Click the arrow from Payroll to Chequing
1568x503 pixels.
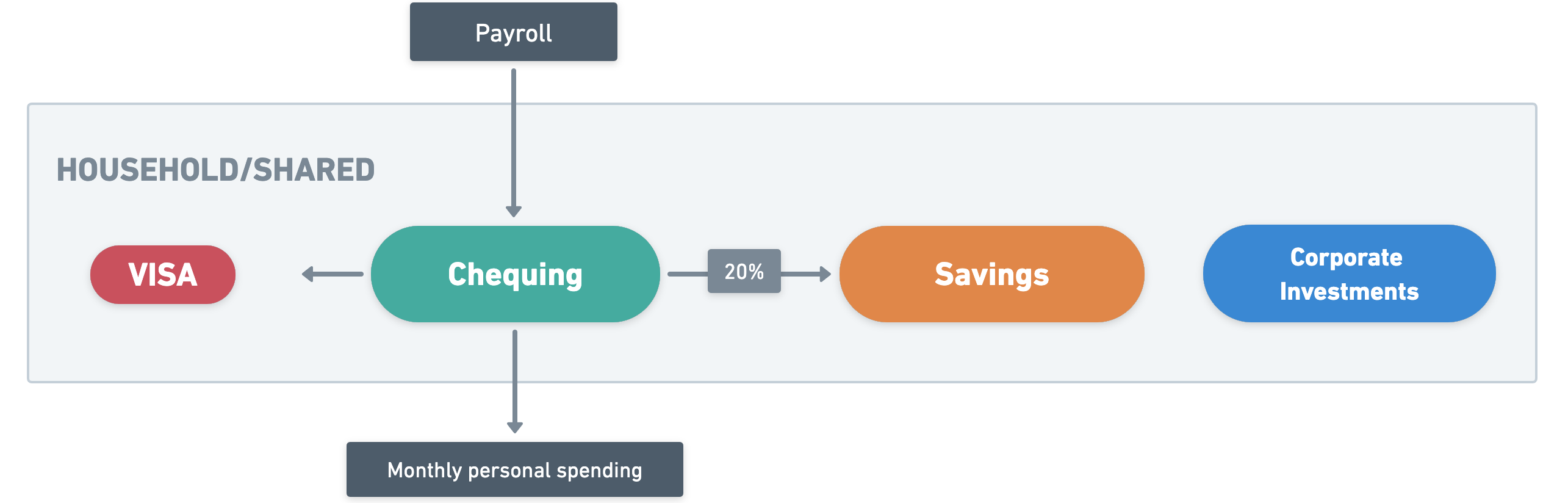[514, 143]
